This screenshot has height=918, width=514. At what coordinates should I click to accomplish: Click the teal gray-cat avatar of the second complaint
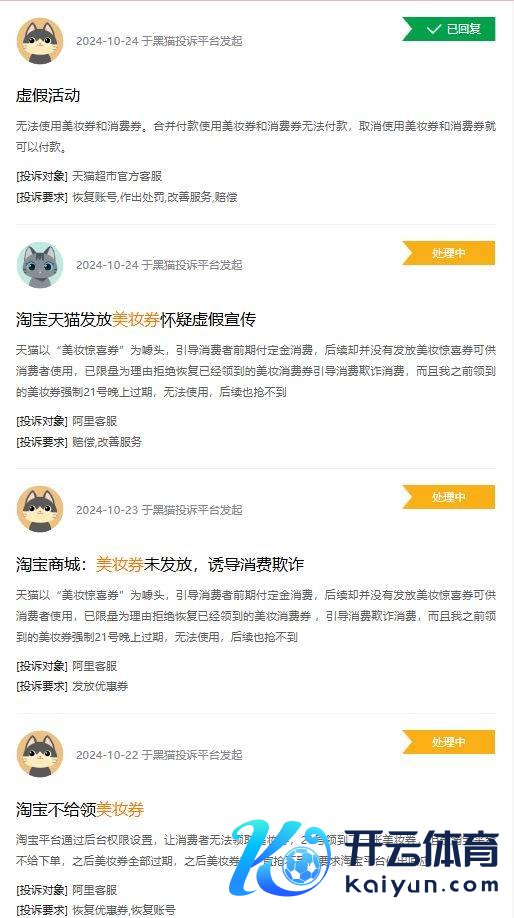40,265
